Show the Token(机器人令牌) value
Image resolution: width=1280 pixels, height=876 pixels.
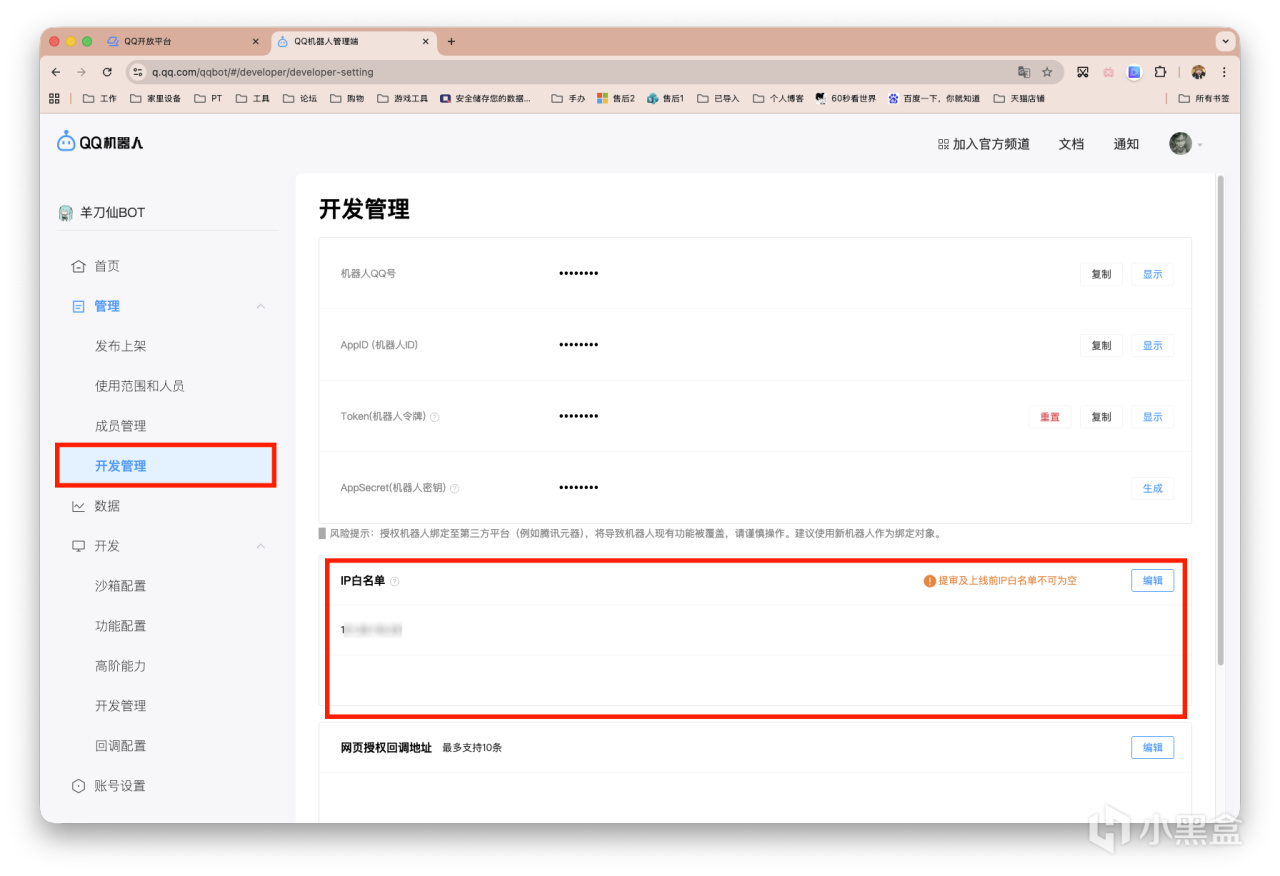(1153, 417)
